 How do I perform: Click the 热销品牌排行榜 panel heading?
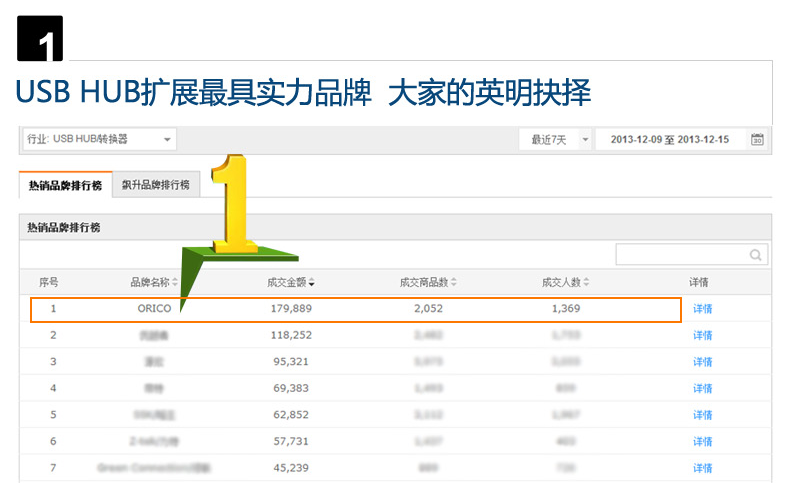tap(64, 228)
